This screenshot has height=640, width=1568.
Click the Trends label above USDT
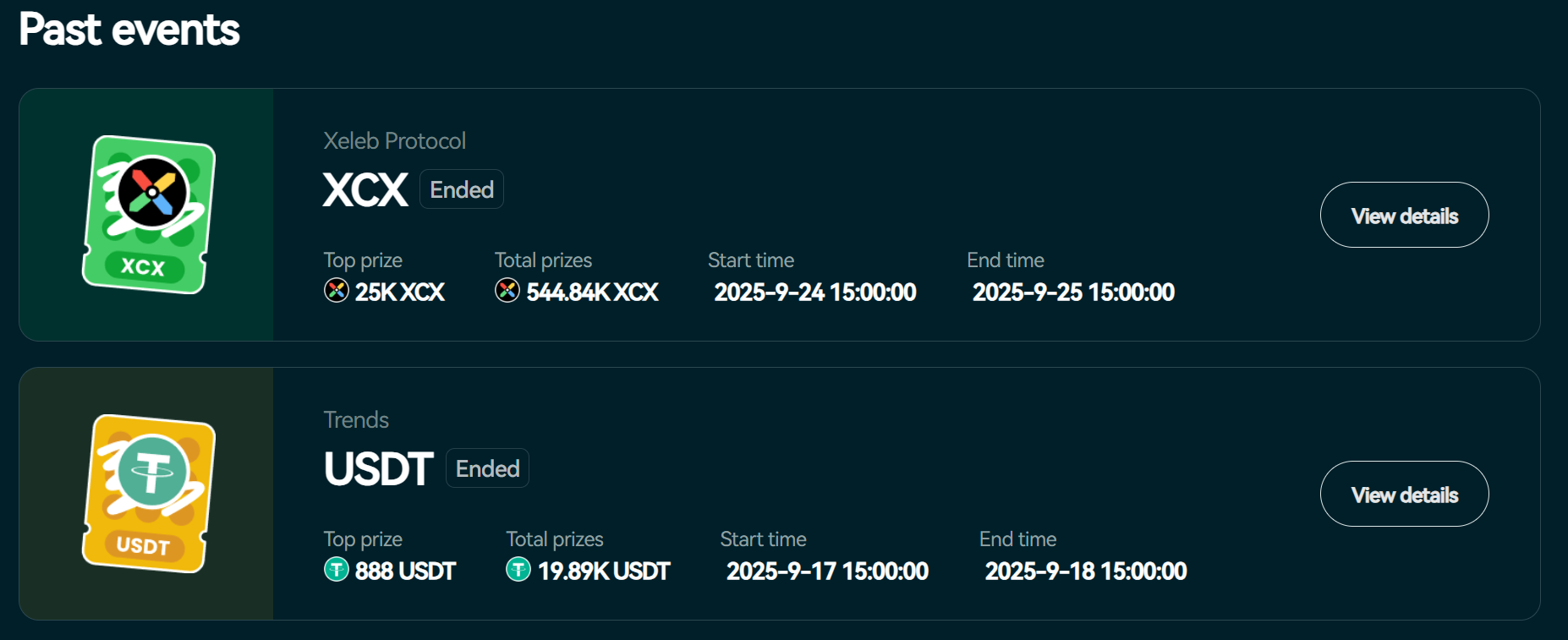coord(356,419)
